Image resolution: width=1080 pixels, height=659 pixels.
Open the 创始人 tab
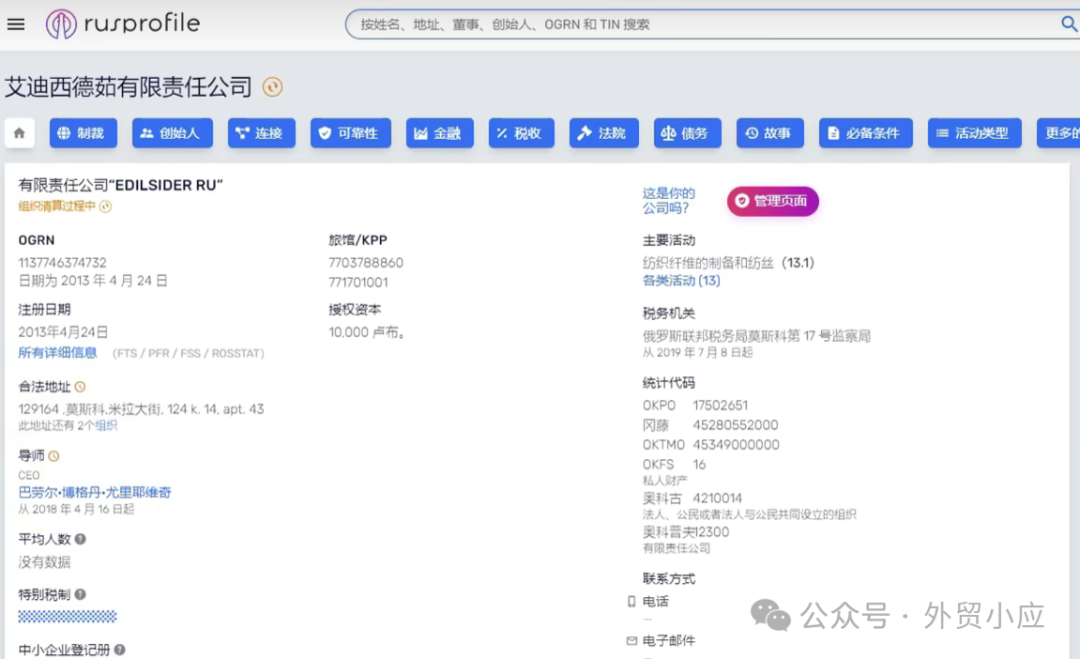point(172,133)
